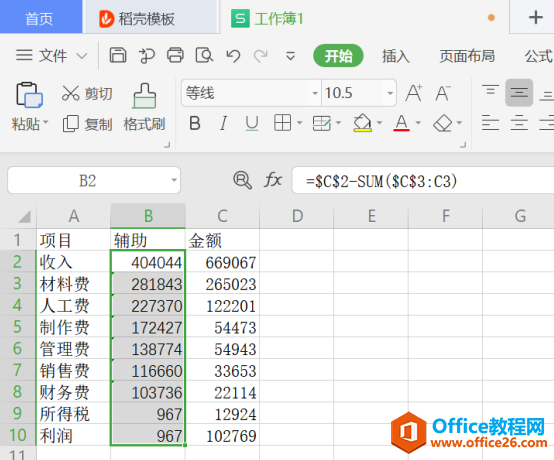Select row 5 header
This screenshot has height=460, width=554.
17,327
